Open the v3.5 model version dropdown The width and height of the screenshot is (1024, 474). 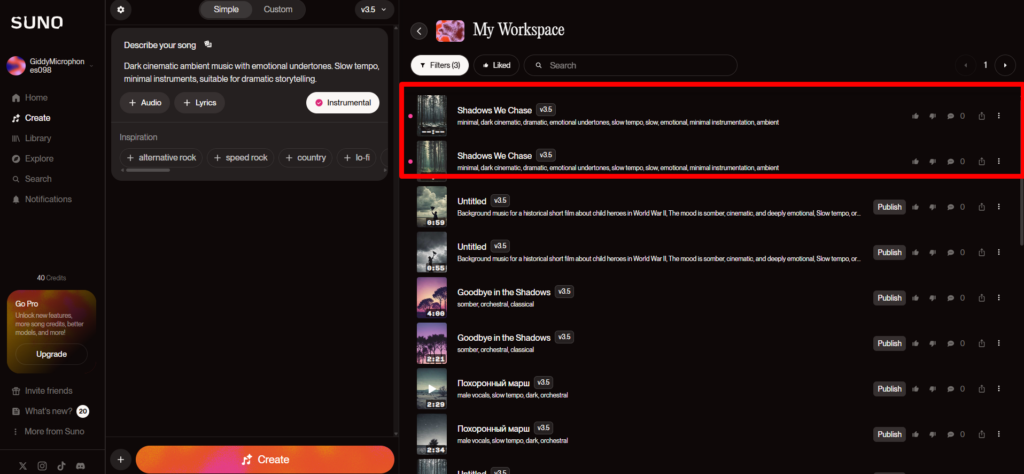374,10
